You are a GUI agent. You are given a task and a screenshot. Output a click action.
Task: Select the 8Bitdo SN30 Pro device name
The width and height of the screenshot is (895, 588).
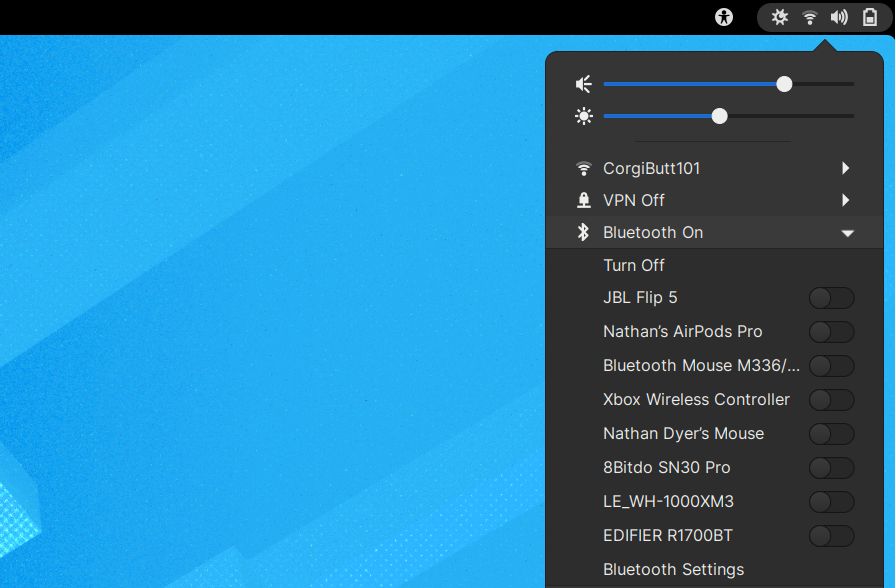pos(667,468)
